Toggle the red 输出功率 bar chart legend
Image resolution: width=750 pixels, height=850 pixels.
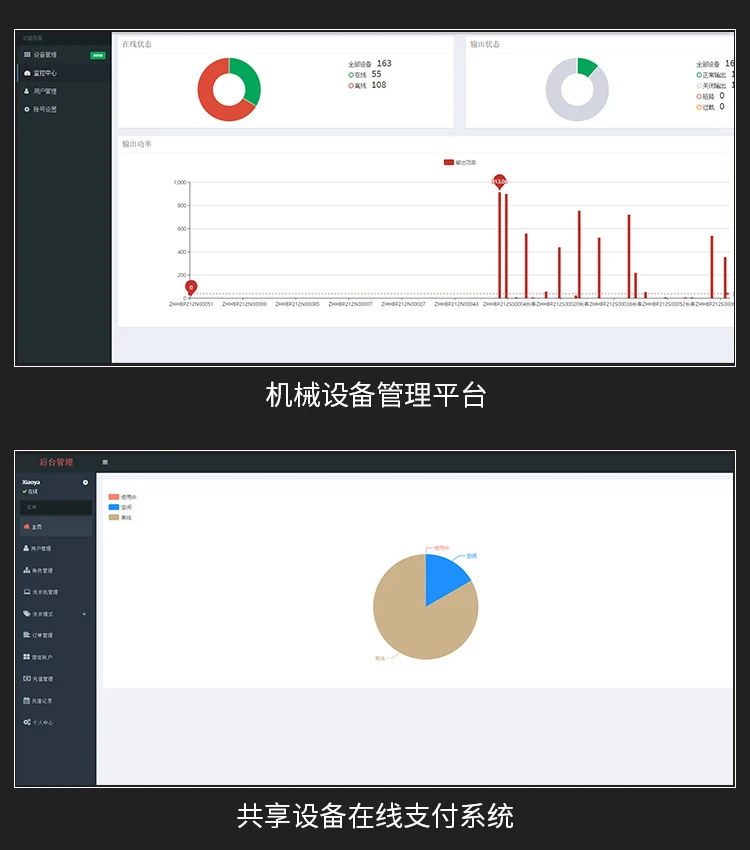[460, 162]
